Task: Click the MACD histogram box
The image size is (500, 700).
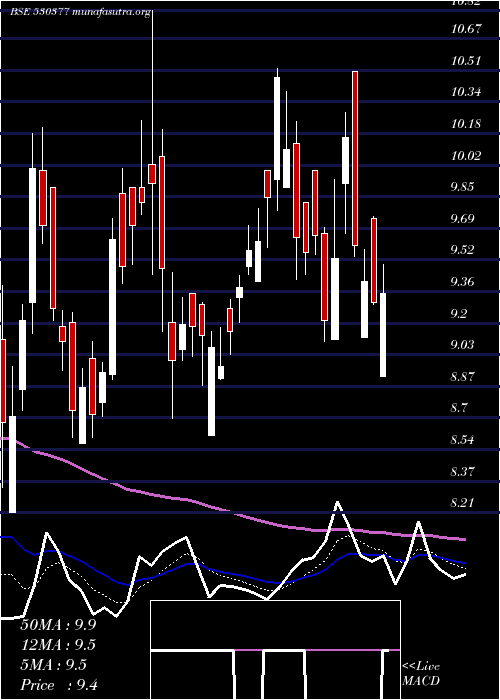Action: point(275,650)
